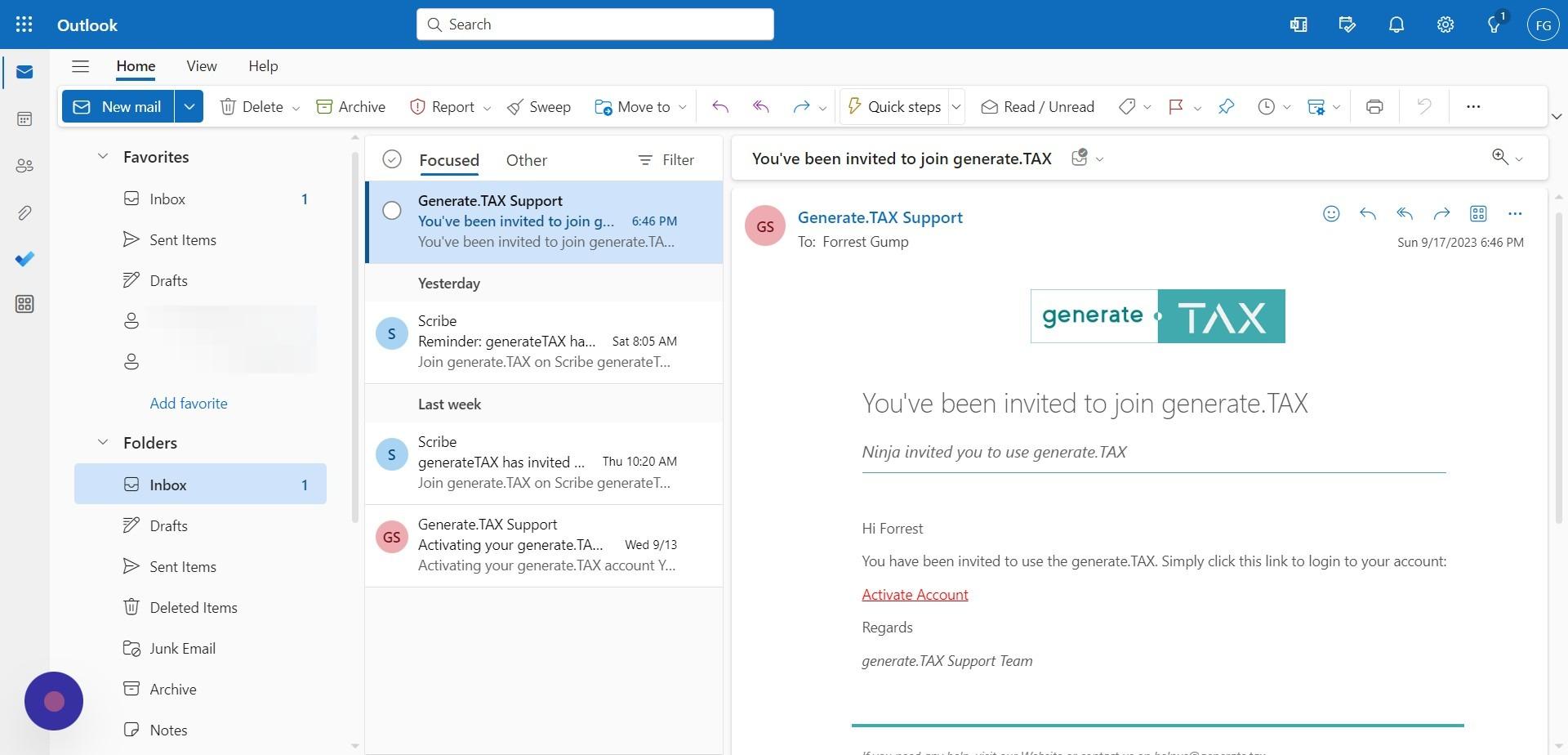Open Files attachment paperclip icon
Image resolution: width=1568 pixels, height=755 pixels.
tap(24, 213)
